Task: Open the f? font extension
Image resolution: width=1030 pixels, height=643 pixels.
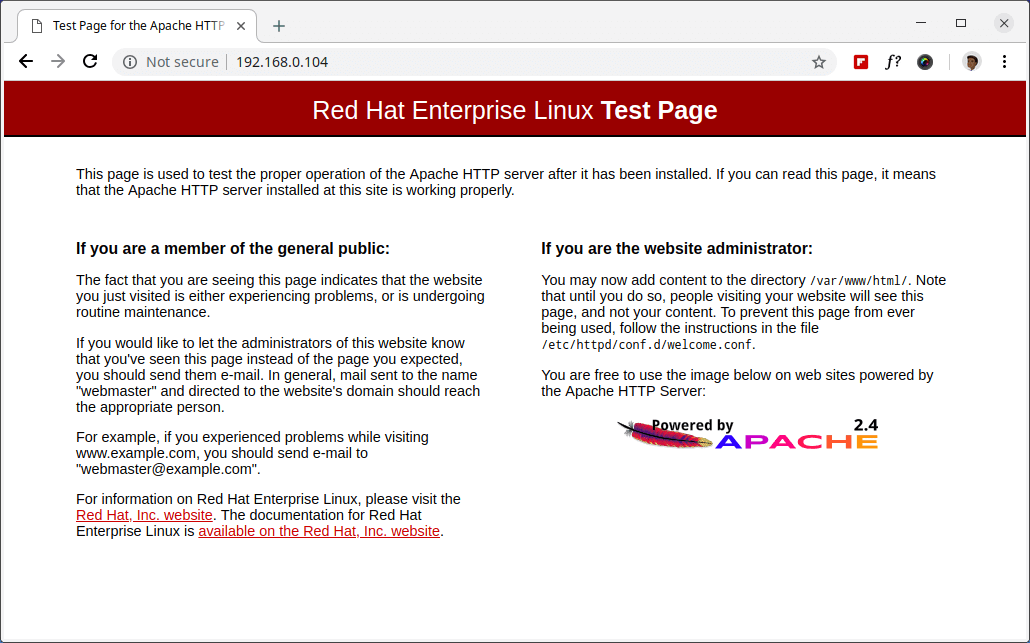Action: (x=893, y=62)
